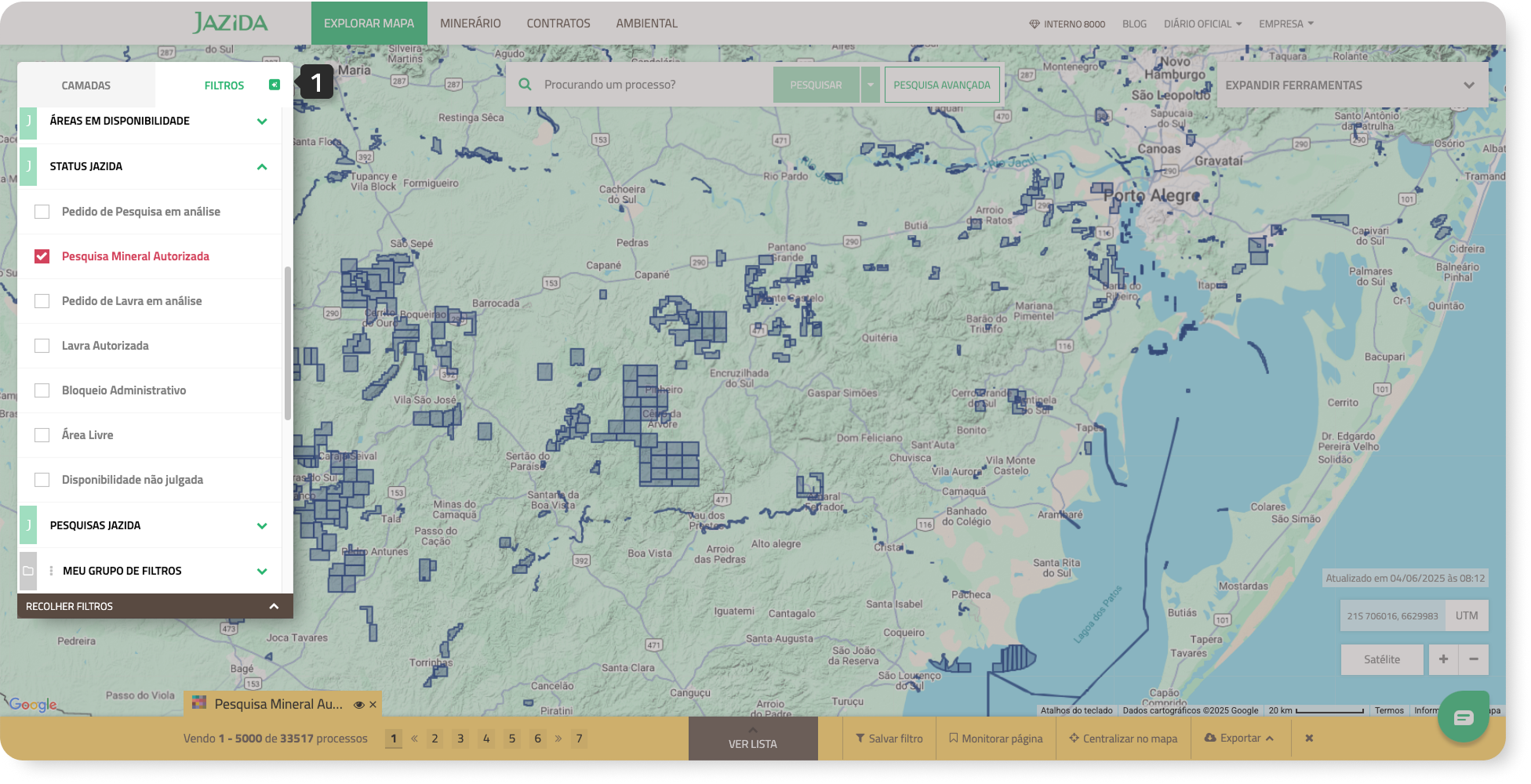Expand the Expandir Ferramentas panel
The width and height of the screenshot is (1531, 784).
[1352, 85]
